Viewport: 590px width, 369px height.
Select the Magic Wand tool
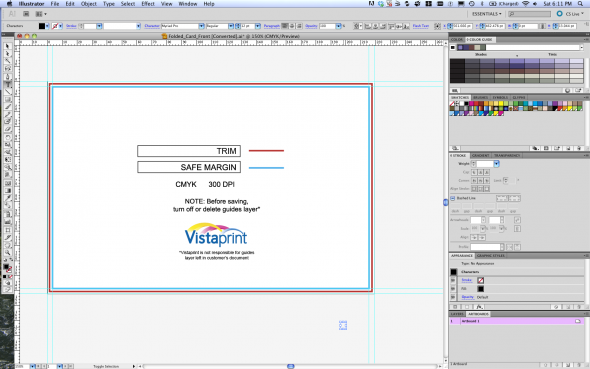coord(8,61)
